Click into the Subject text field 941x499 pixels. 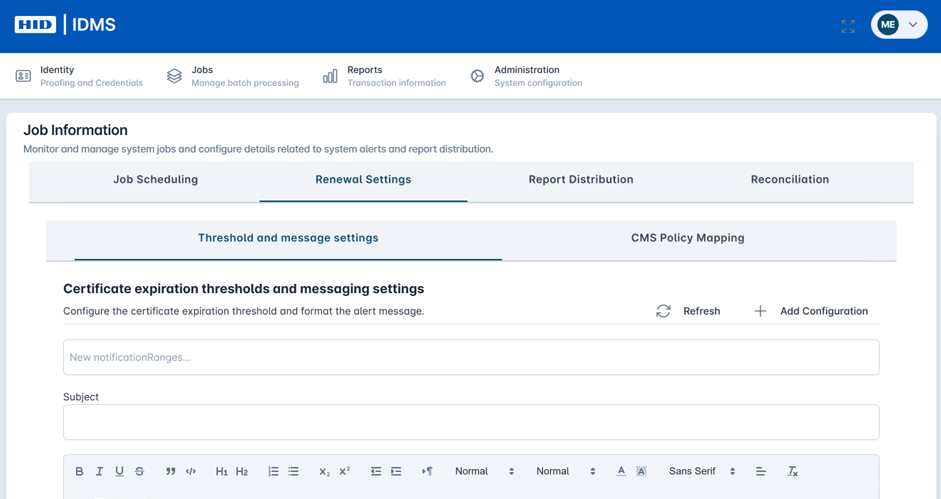pyautogui.click(x=471, y=422)
